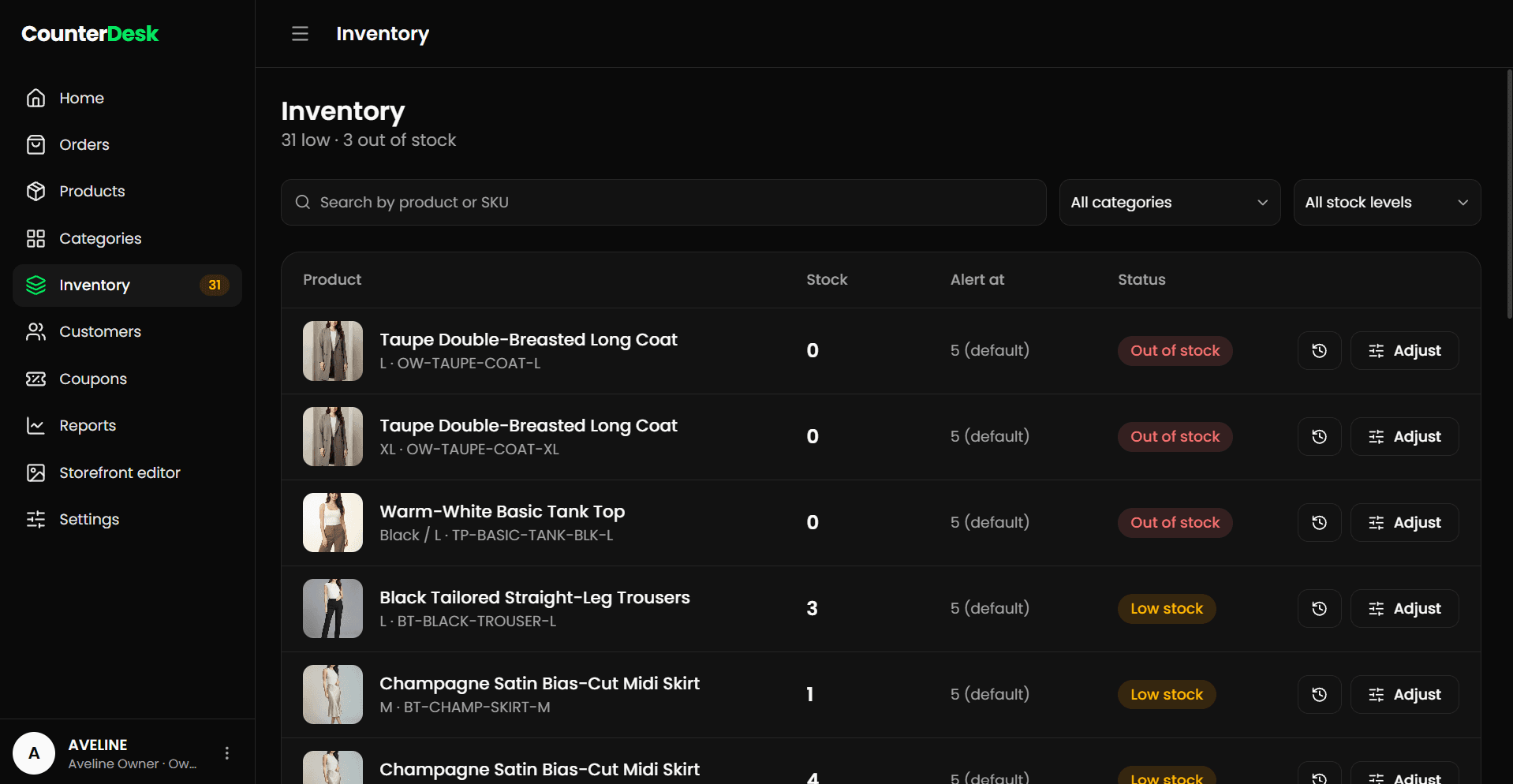Click the '31 low · 3 out of stock' summary
The height and width of the screenshot is (784, 1513).
pos(368,140)
